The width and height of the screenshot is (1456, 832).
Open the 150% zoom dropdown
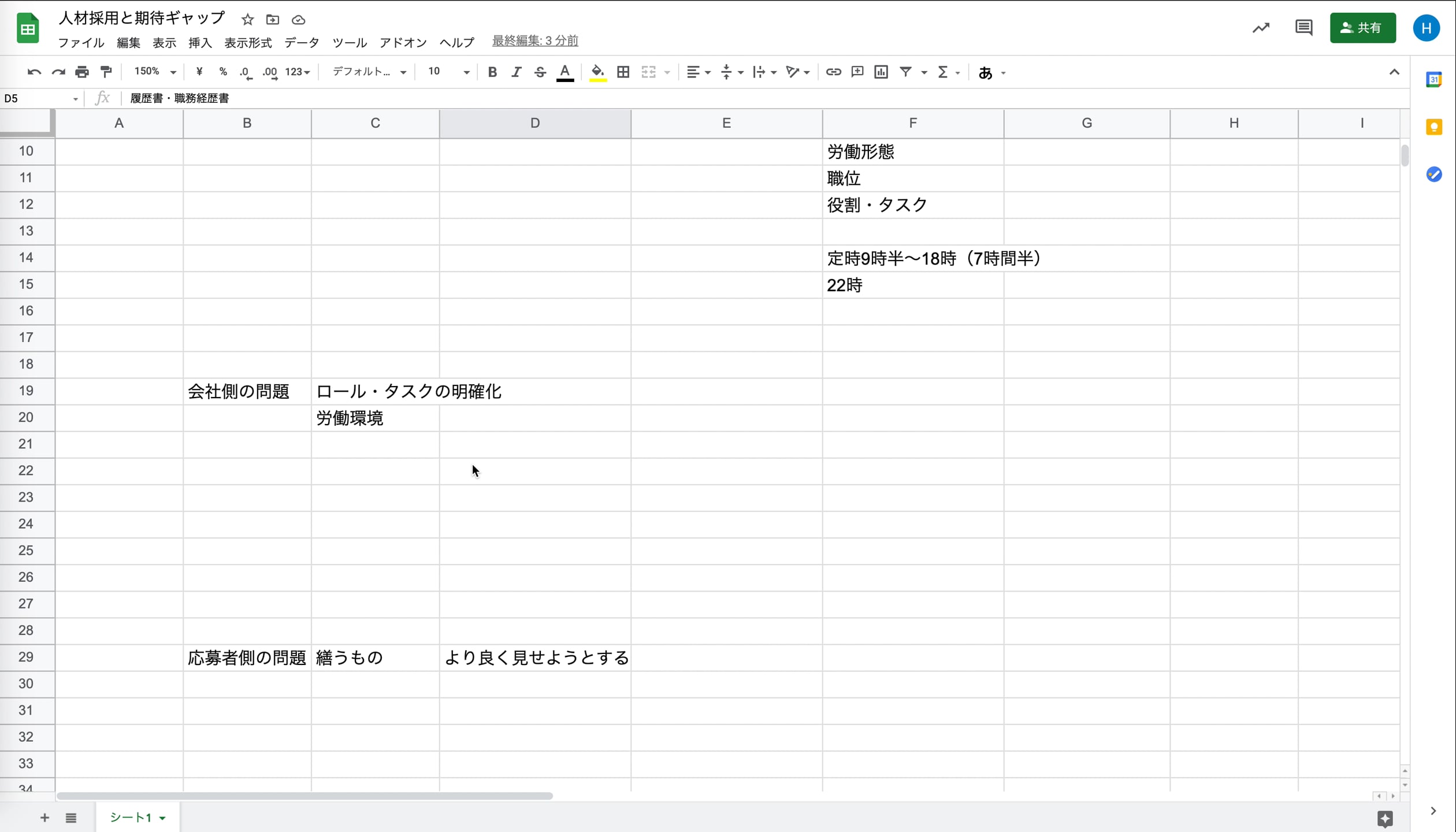pyautogui.click(x=155, y=72)
